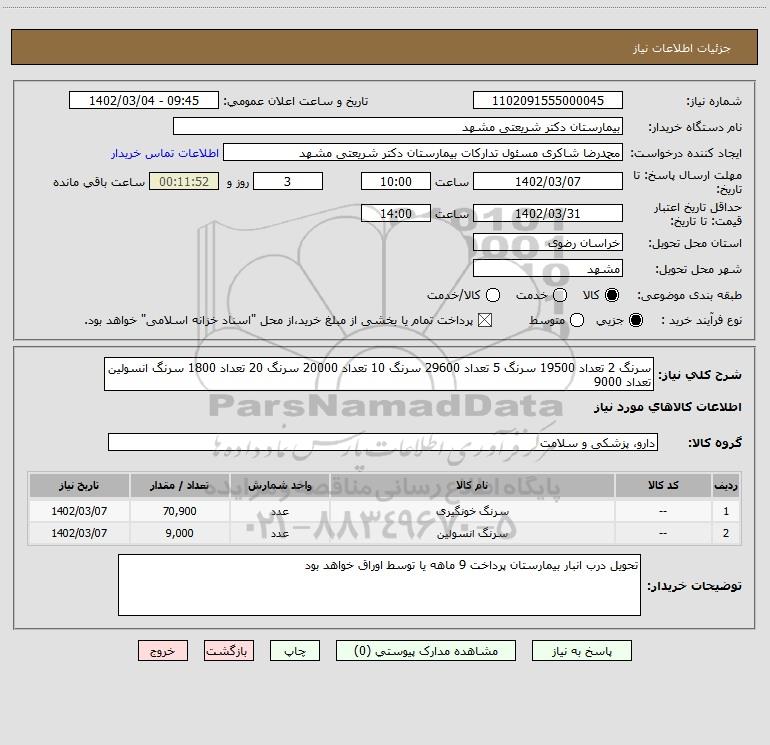Click the بازگشت back button
This screenshot has width=770, height=745.
pyautogui.click(x=227, y=650)
